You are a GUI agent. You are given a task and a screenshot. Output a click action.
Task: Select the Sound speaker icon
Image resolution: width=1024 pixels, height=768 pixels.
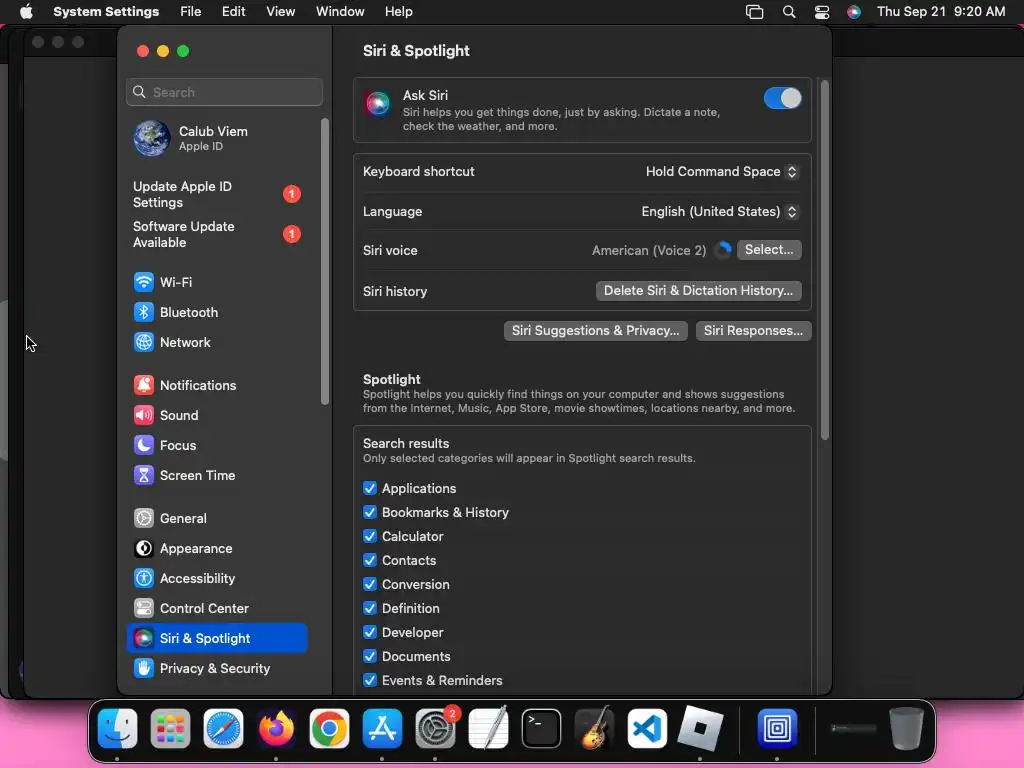coord(144,415)
